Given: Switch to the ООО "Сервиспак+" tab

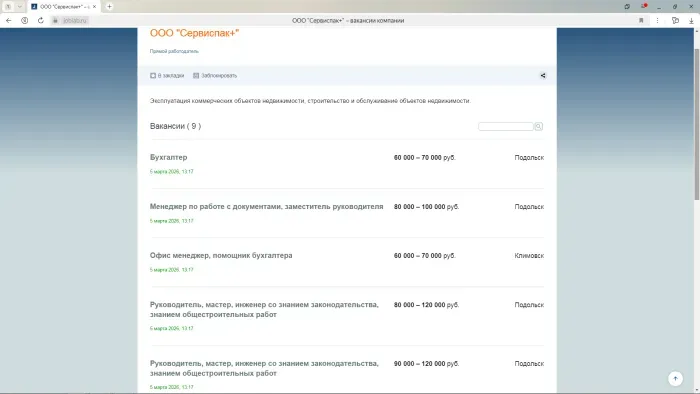Looking at the screenshot, I should pyautogui.click(x=64, y=7).
